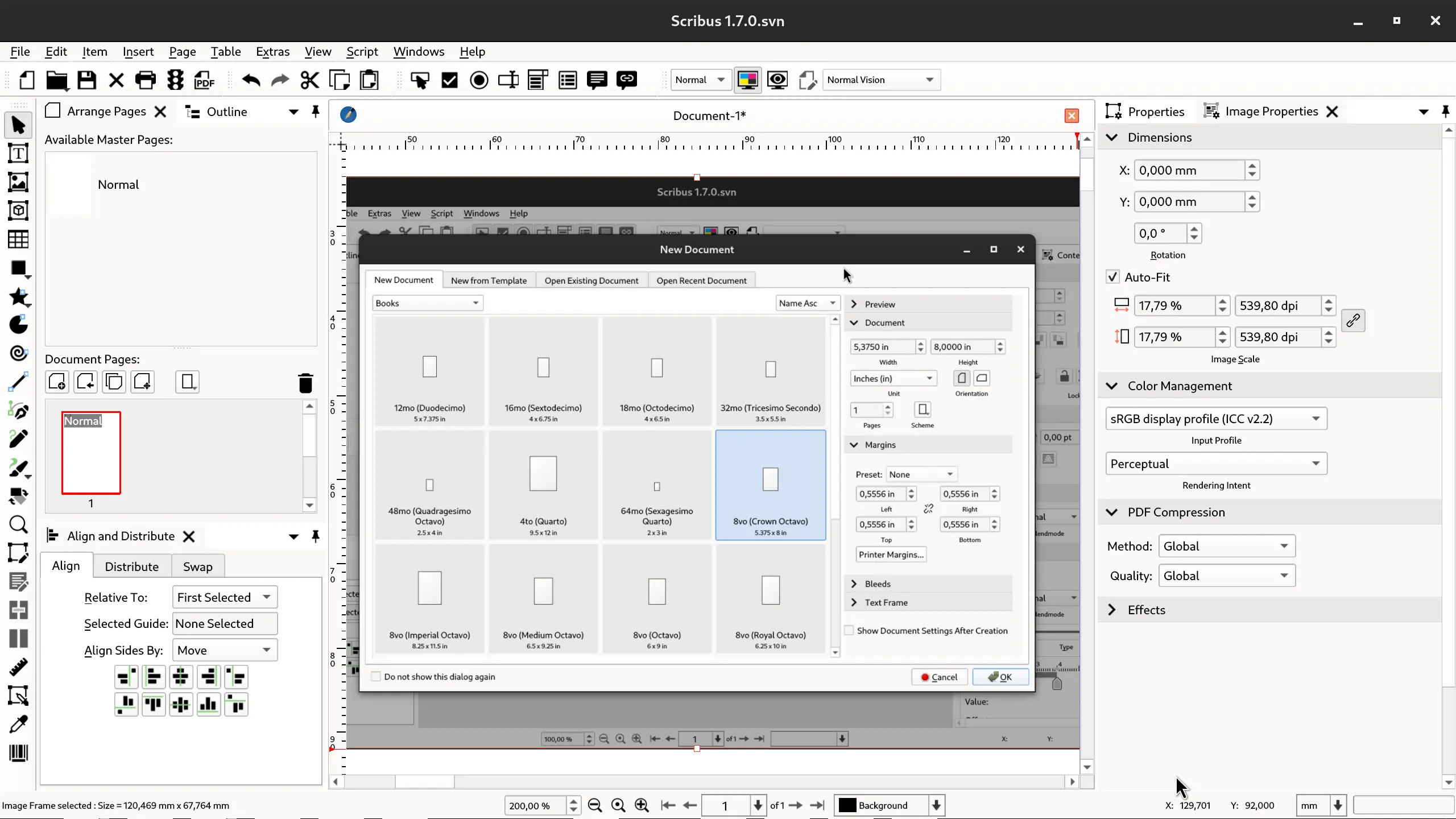Toggle the preview mode eye button
This screenshot has width=1456, height=819.
coord(777,80)
